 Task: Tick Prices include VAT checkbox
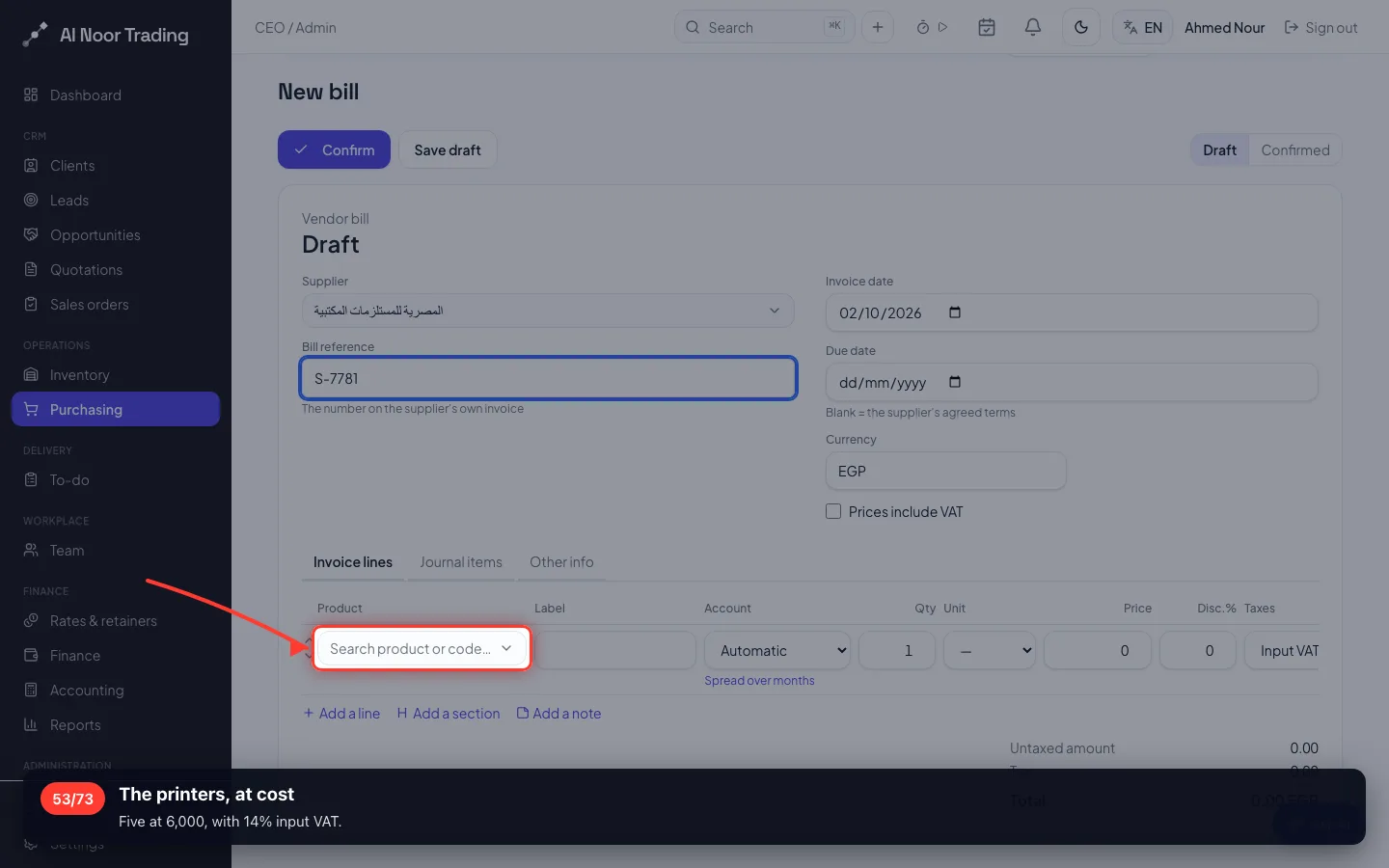(x=833, y=511)
